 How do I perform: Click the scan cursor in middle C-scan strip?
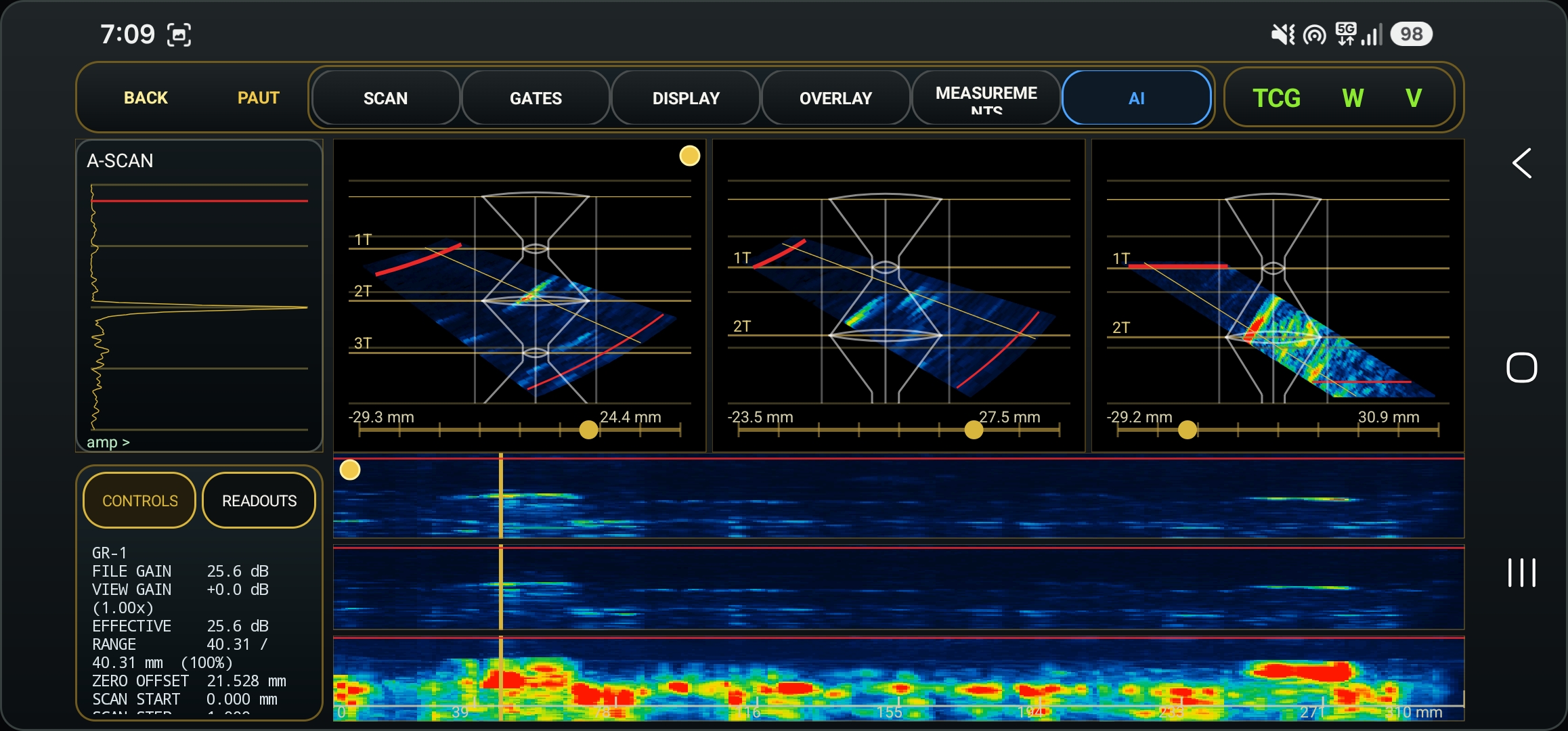(x=501, y=588)
